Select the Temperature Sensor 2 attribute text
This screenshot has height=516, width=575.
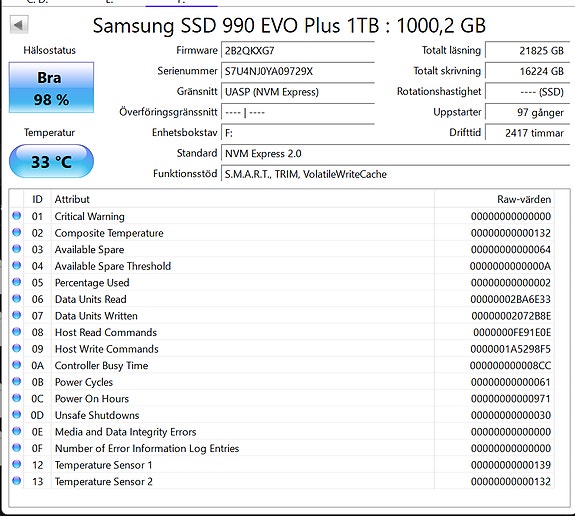103,482
